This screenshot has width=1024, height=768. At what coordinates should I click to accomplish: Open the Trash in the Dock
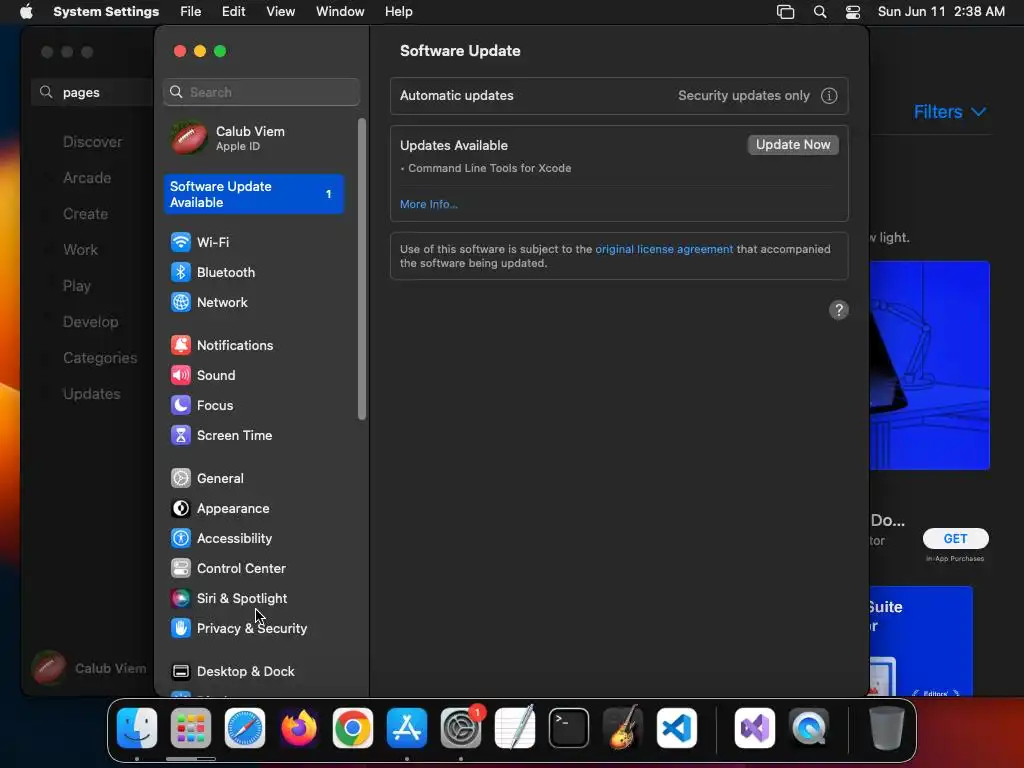(x=886, y=728)
